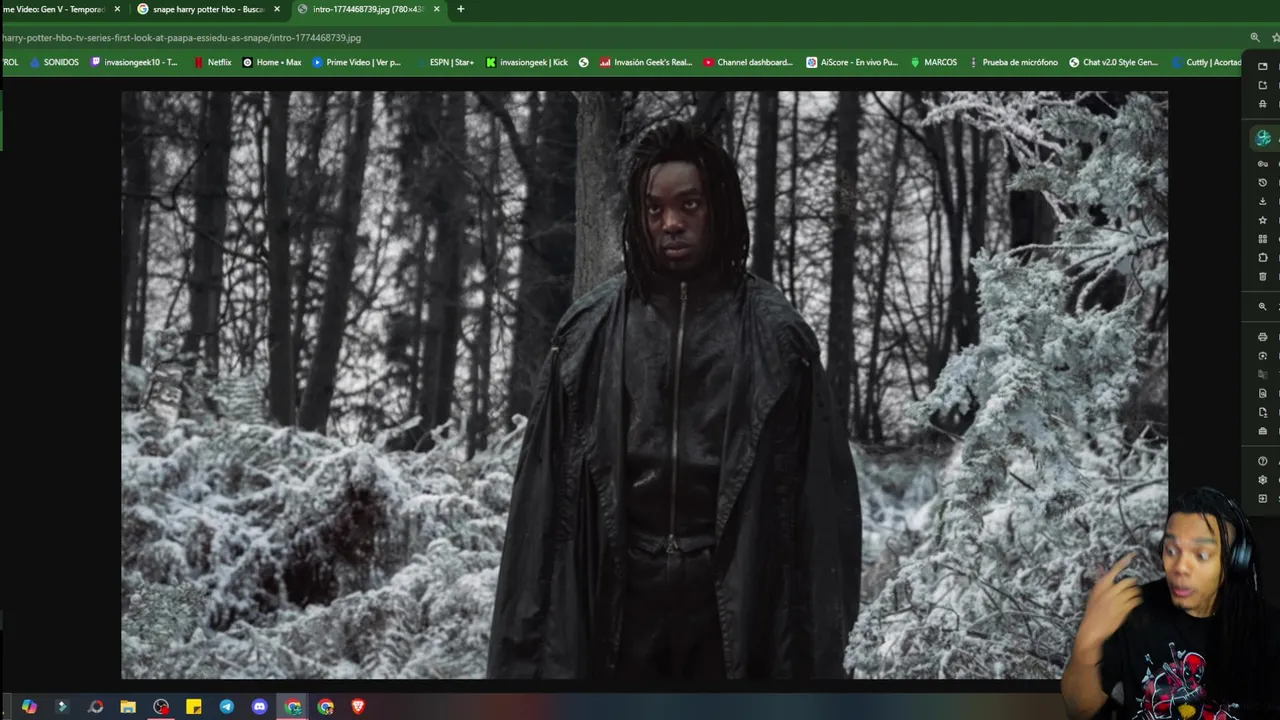Click Passwords key icon in Chrome menu
This screenshot has width=1280, height=720.
(1263, 164)
